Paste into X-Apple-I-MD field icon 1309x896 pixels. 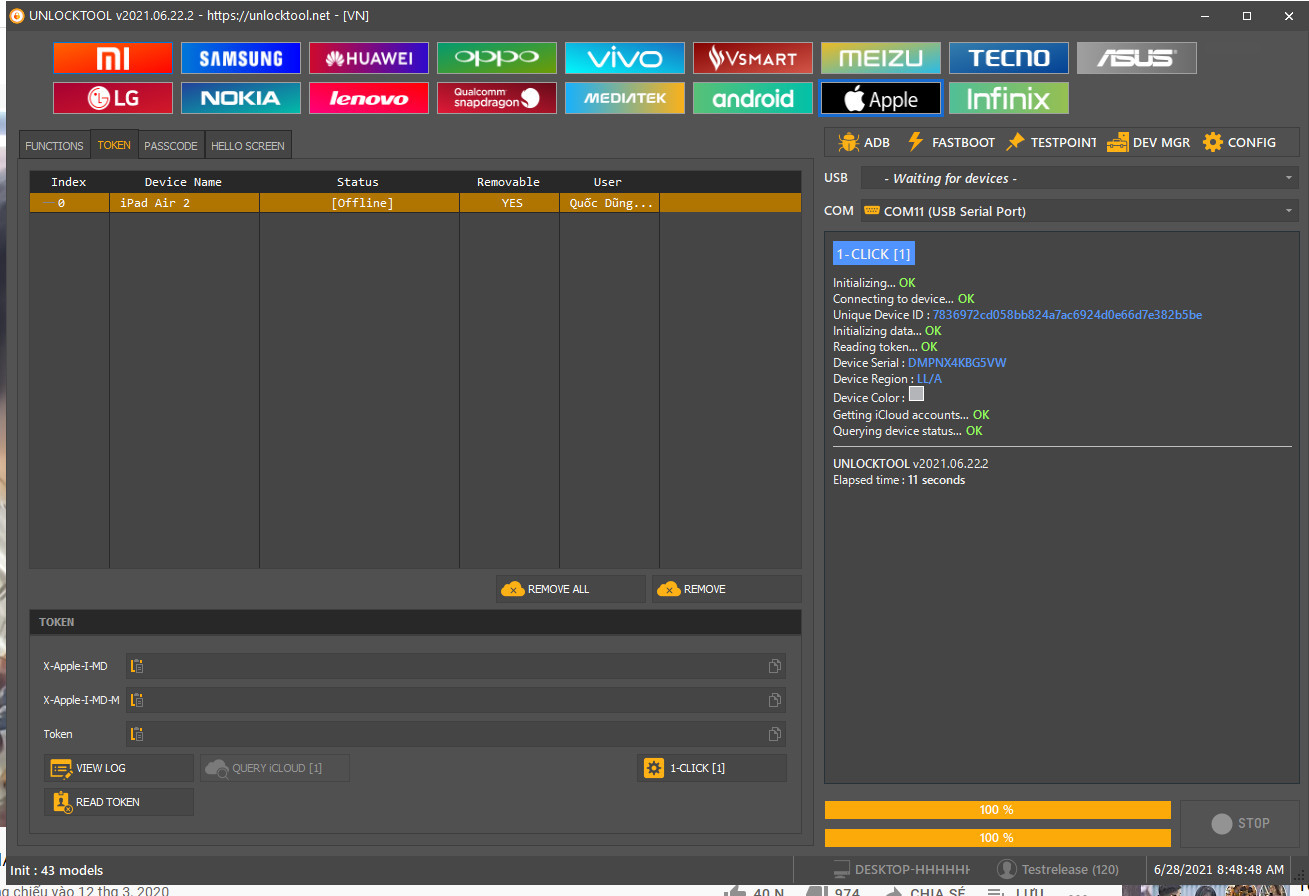pyautogui.click(x=138, y=666)
